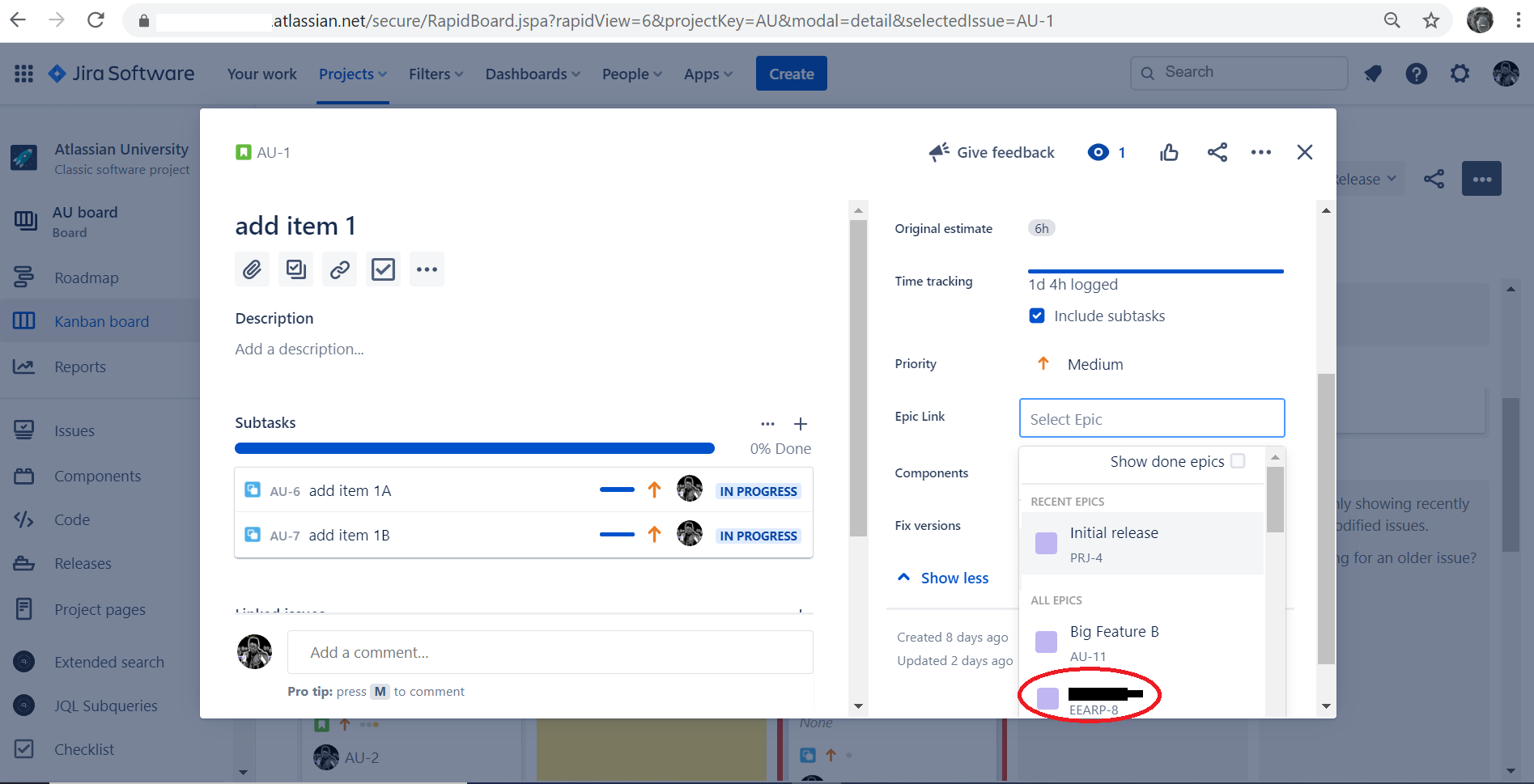This screenshot has width=1534, height=784.
Task: Open the Jira app switcher grid
Action: 23,74
